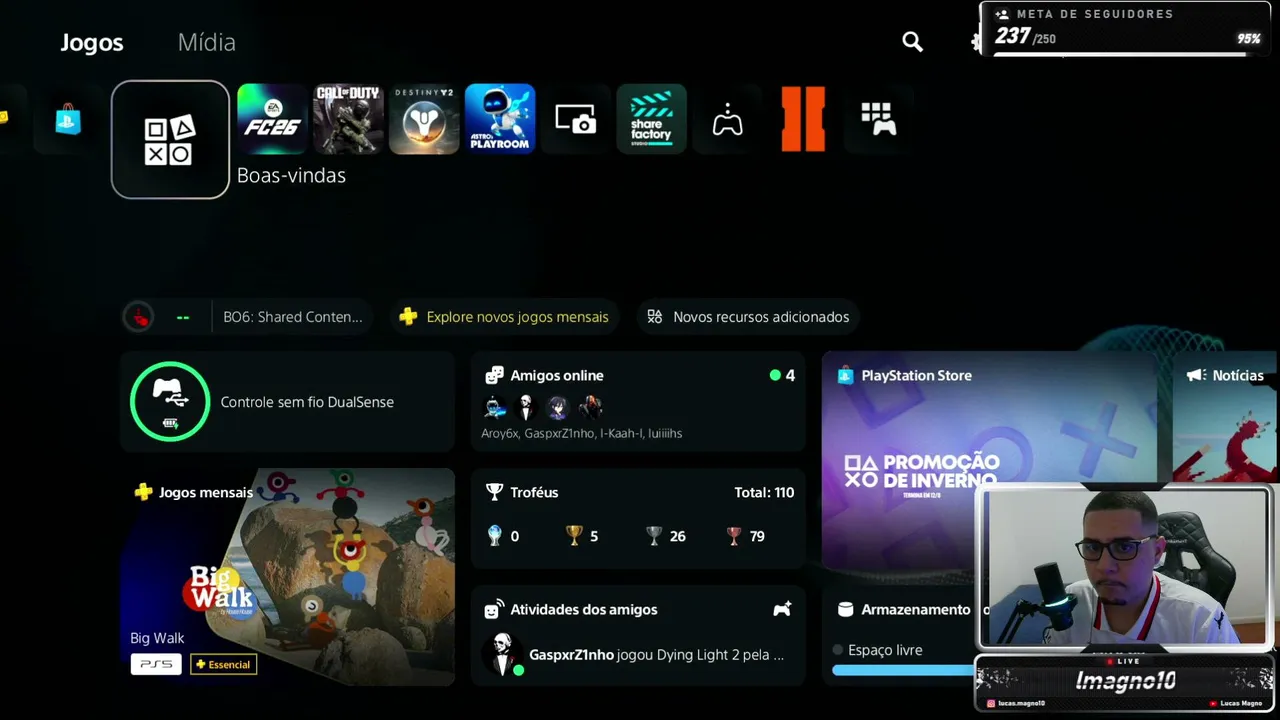Viewport: 1280px width, 720px height.
Task: Click the Big Walk title text
Action: (157, 638)
